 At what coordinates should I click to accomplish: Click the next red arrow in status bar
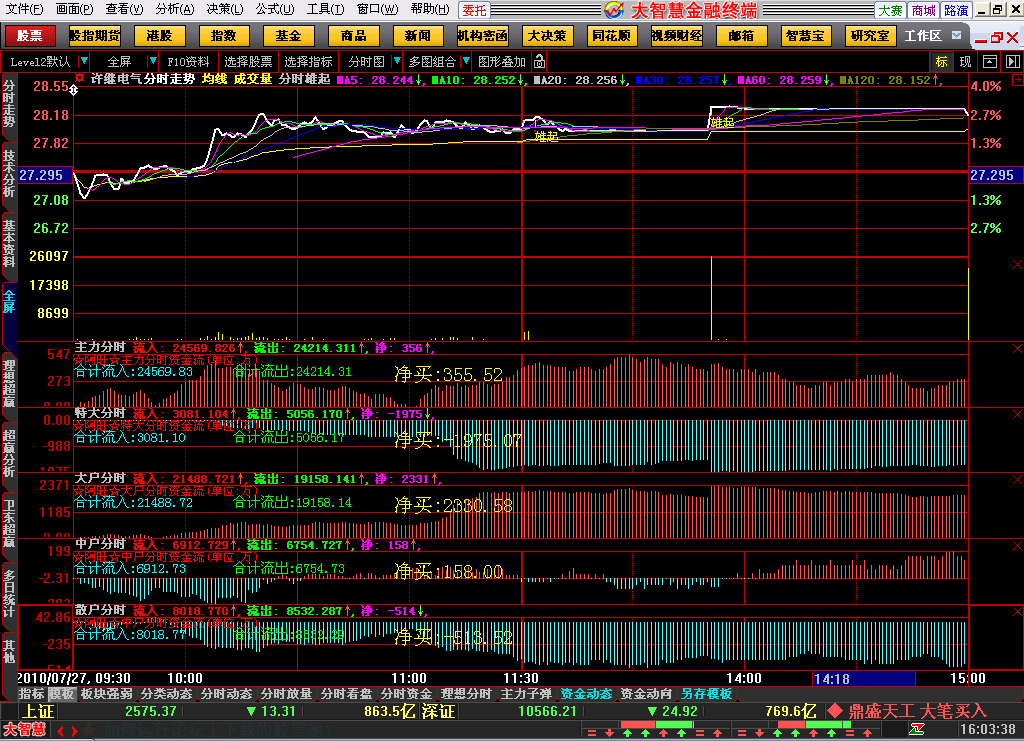74,731
